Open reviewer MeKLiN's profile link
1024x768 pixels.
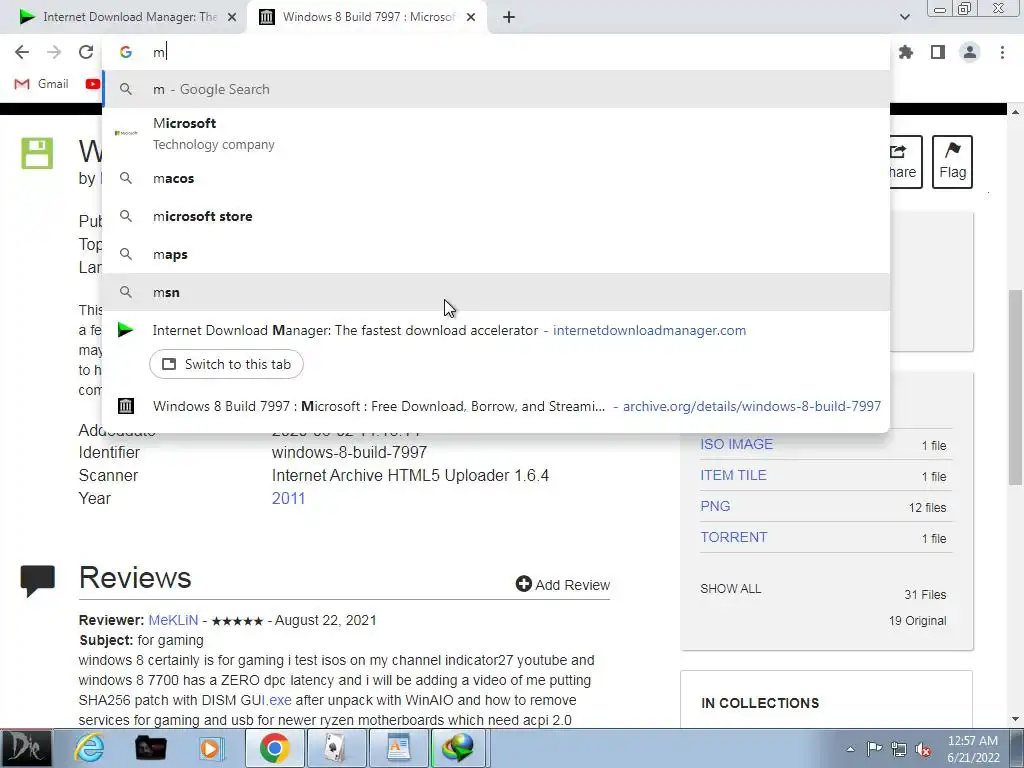(173, 620)
